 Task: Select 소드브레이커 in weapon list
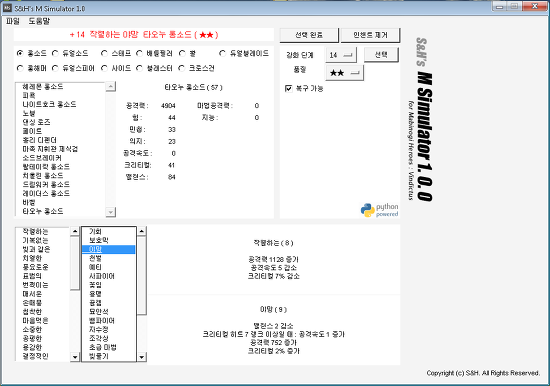(x=42, y=158)
